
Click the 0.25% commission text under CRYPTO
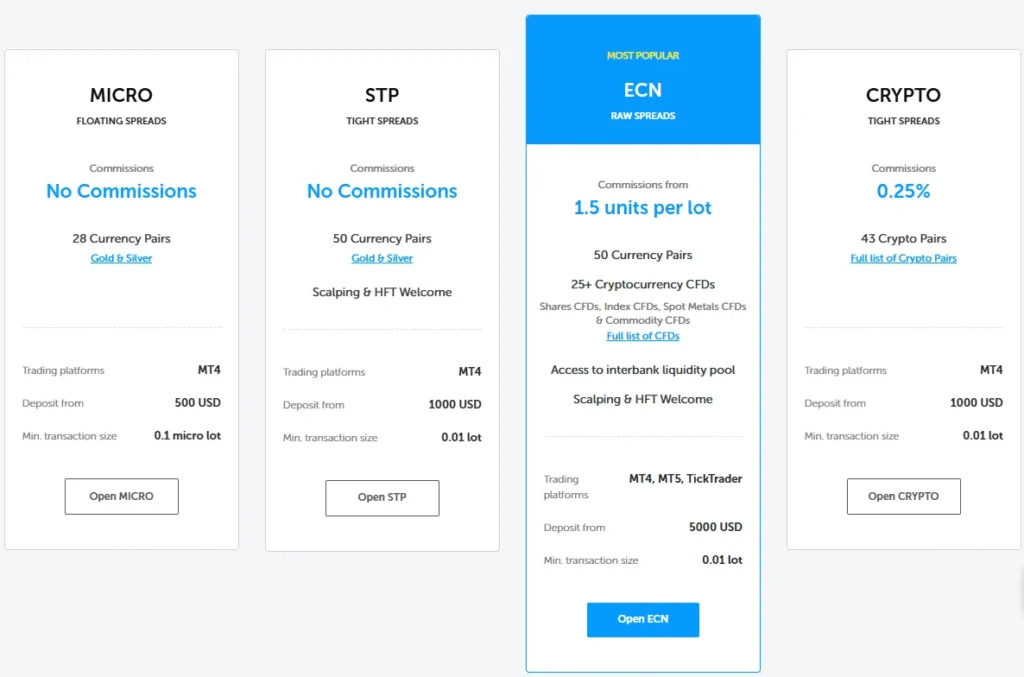pyautogui.click(x=903, y=191)
